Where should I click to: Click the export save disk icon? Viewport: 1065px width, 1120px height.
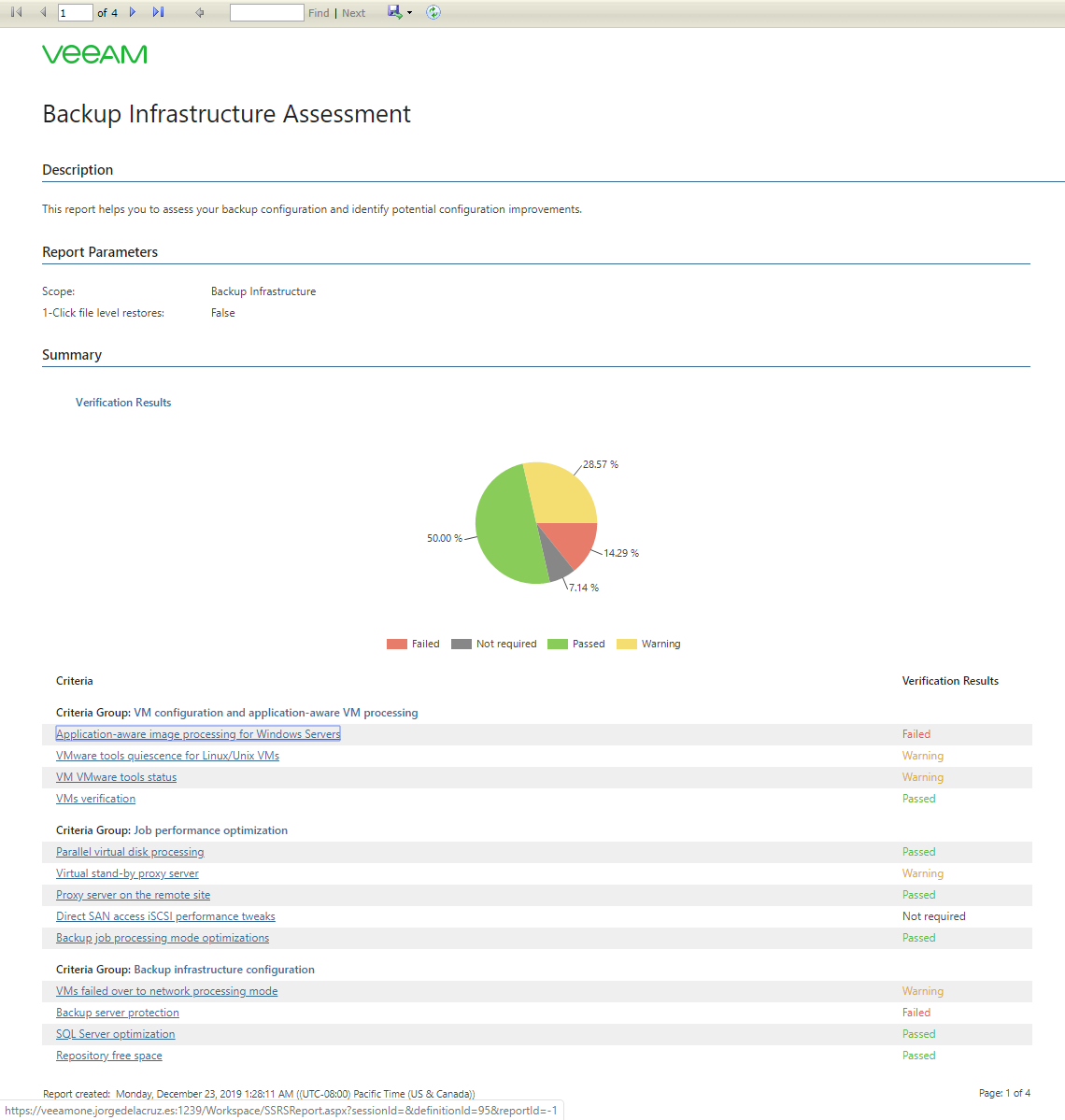tap(394, 12)
